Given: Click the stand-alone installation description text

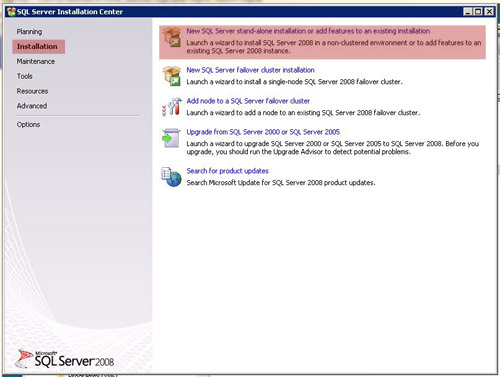Looking at the screenshot, I should tap(334, 47).
